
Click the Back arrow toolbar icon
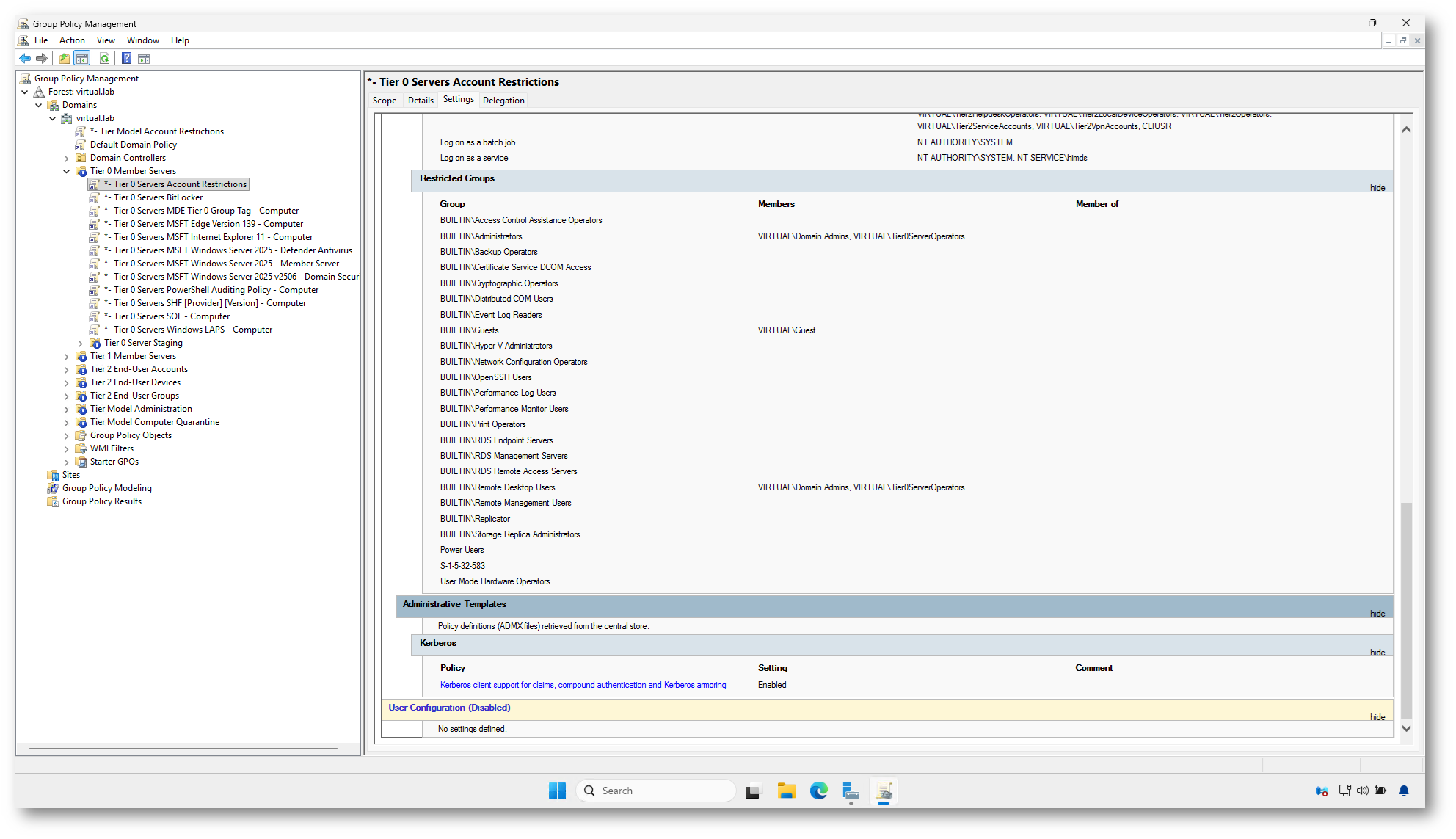(x=25, y=59)
